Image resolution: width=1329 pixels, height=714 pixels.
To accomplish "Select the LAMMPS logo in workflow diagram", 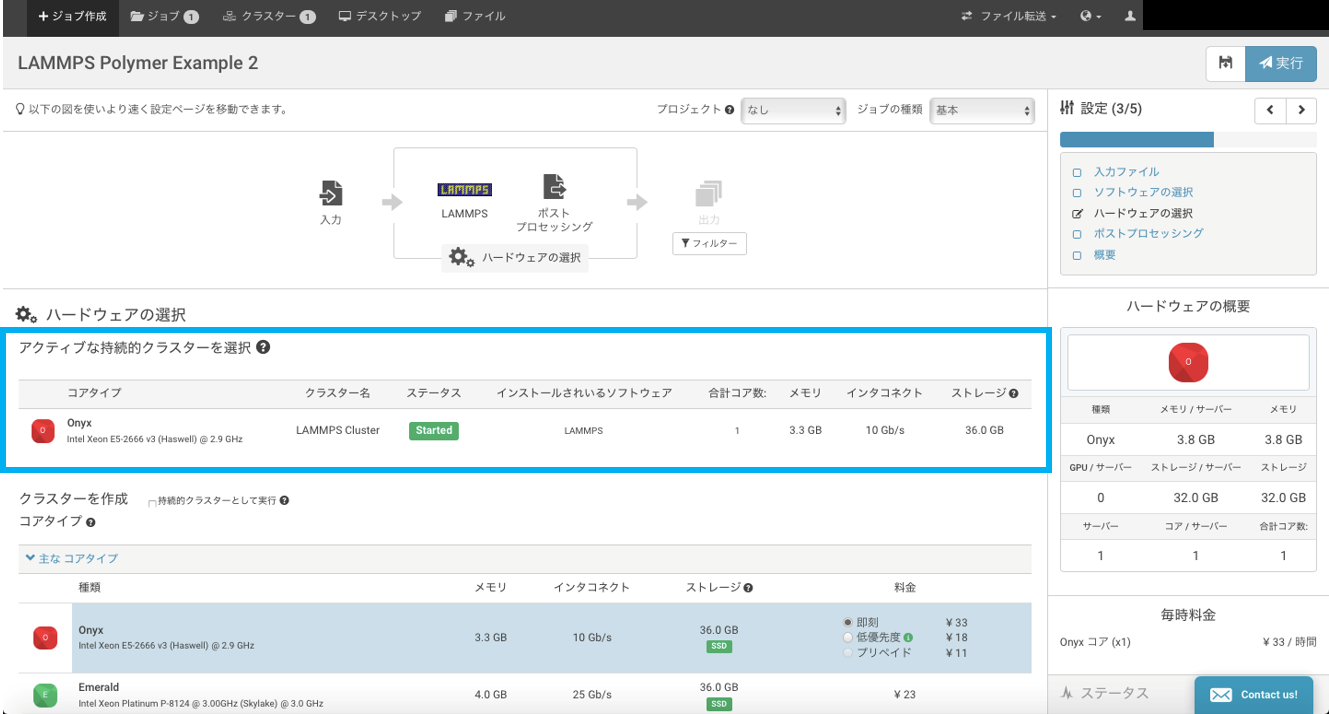I will [x=465, y=190].
